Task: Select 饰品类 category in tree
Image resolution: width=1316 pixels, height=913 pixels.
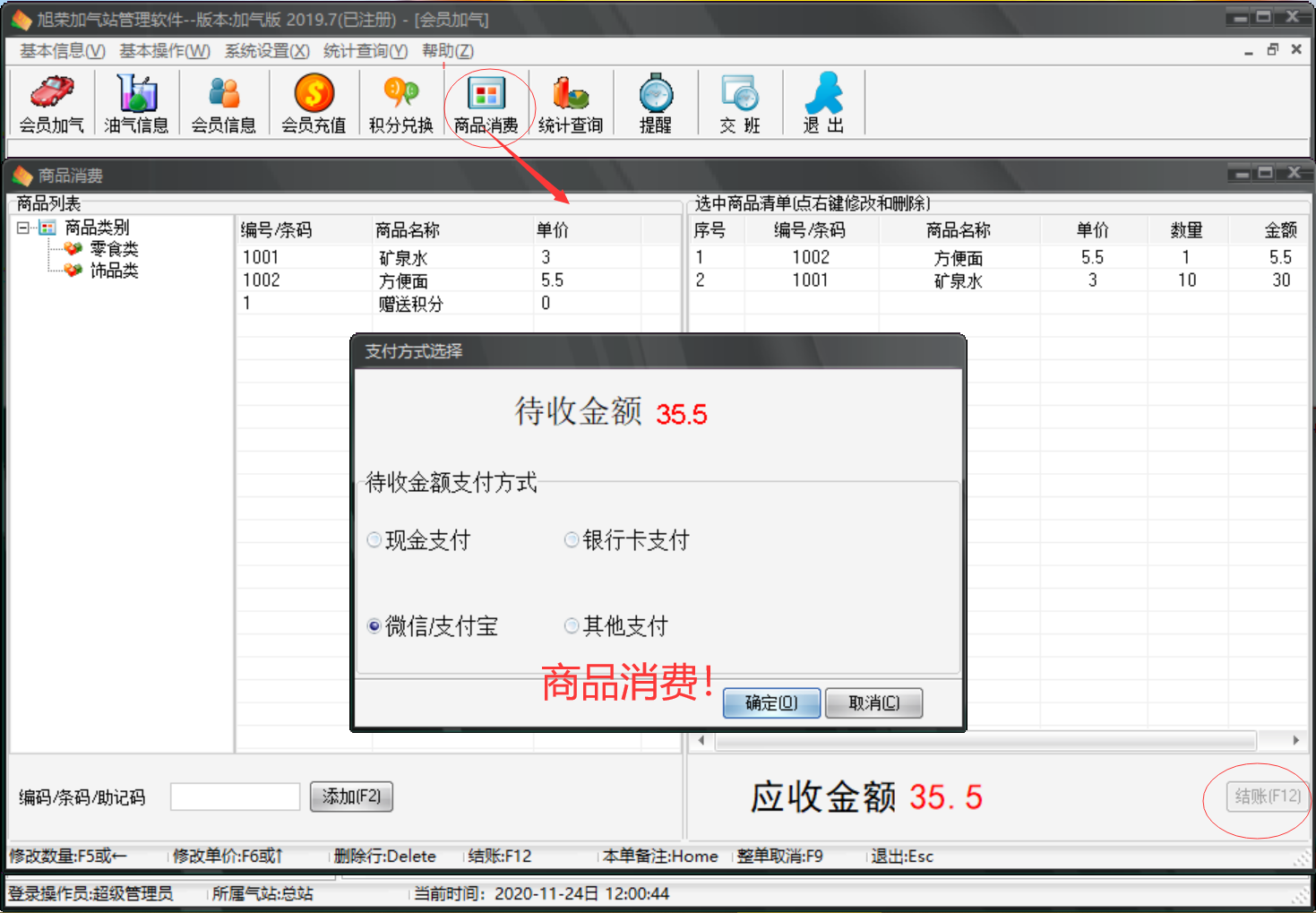Action: (x=115, y=271)
